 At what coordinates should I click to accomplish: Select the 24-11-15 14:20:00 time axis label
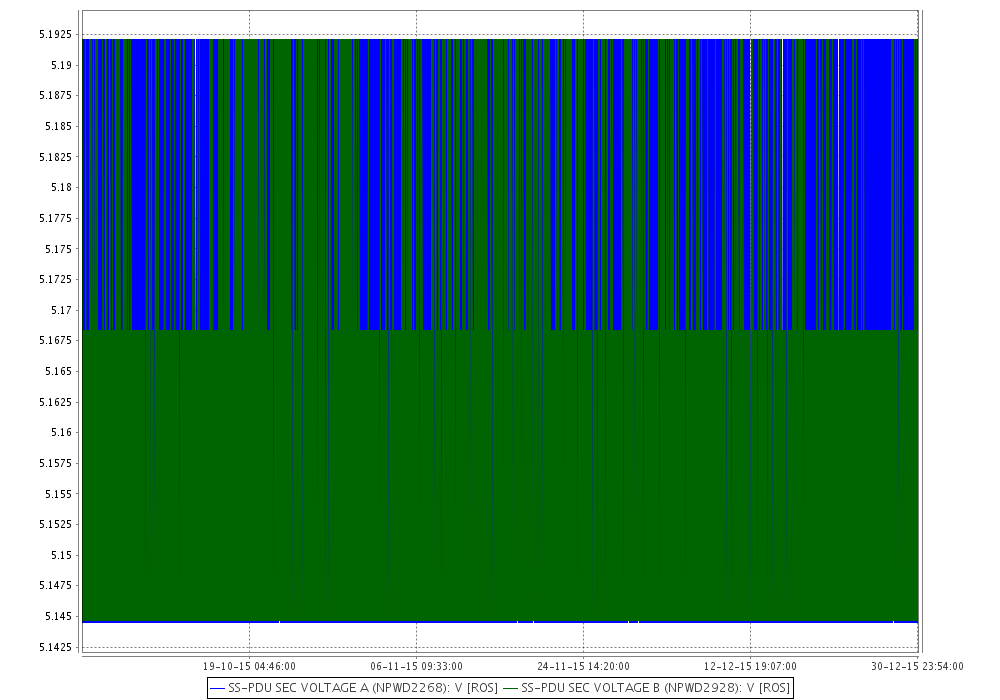pos(584,666)
